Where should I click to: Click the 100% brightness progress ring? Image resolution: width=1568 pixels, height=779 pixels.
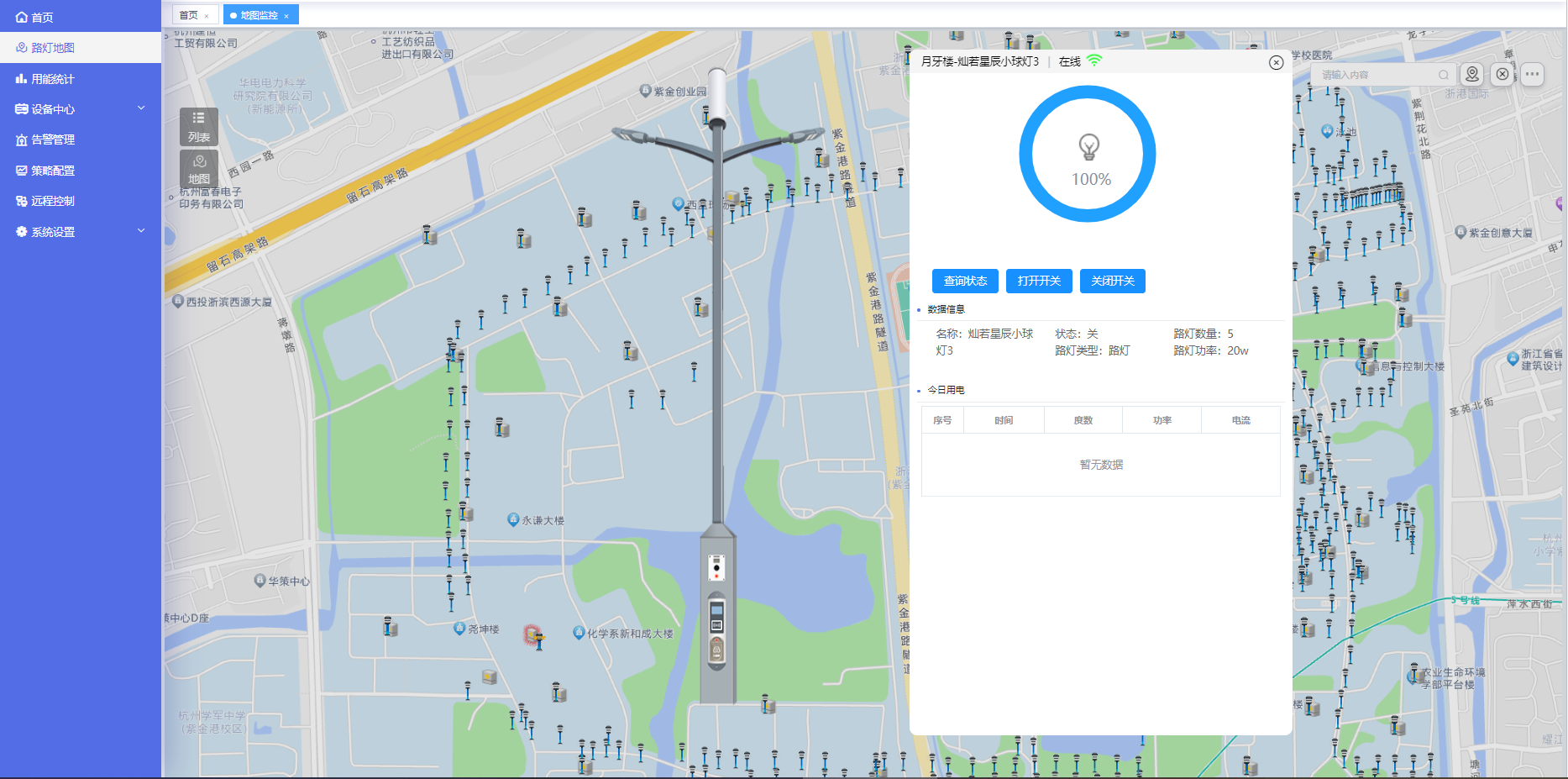(1088, 154)
